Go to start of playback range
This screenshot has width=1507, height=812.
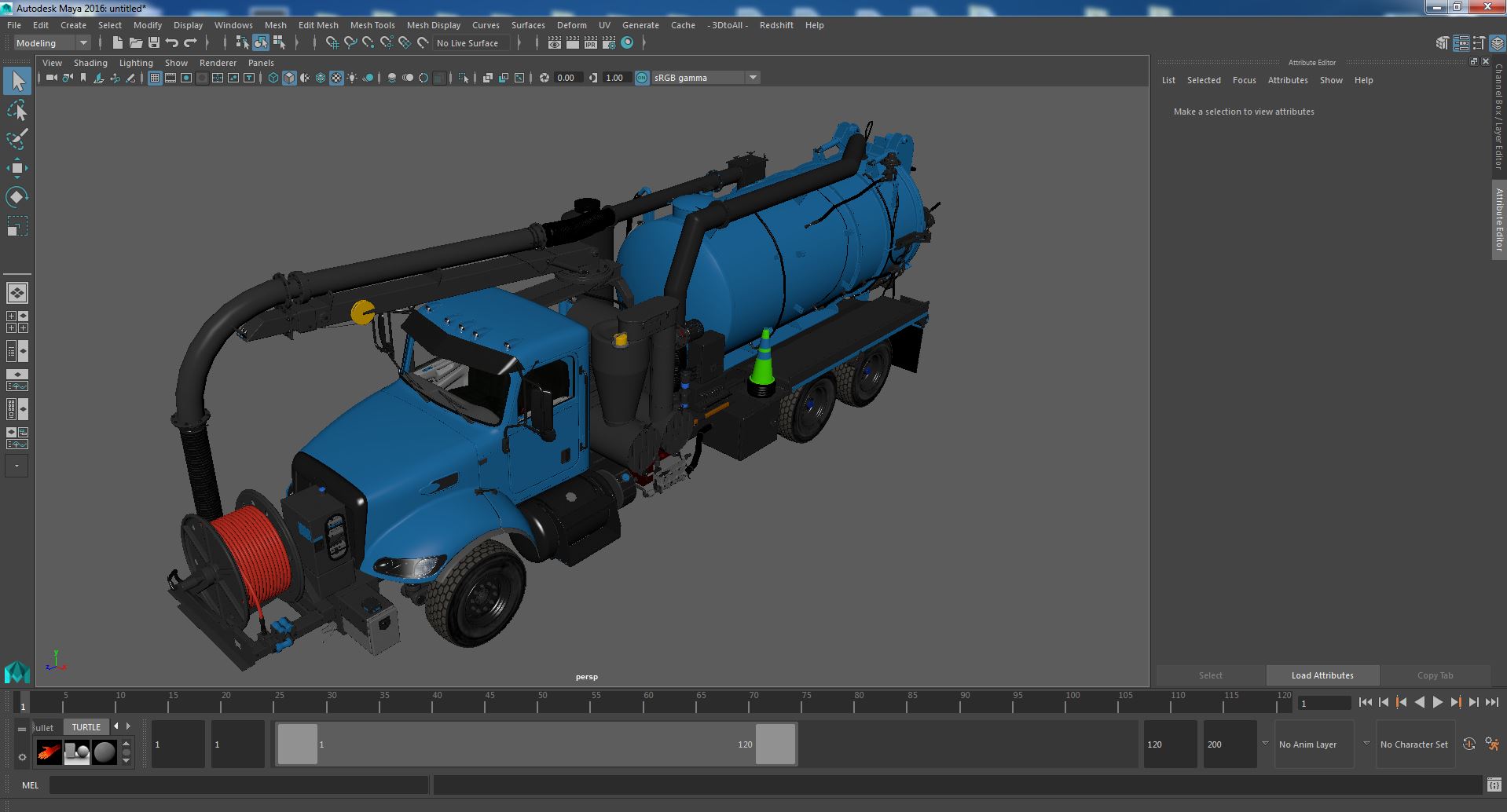point(1365,703)
